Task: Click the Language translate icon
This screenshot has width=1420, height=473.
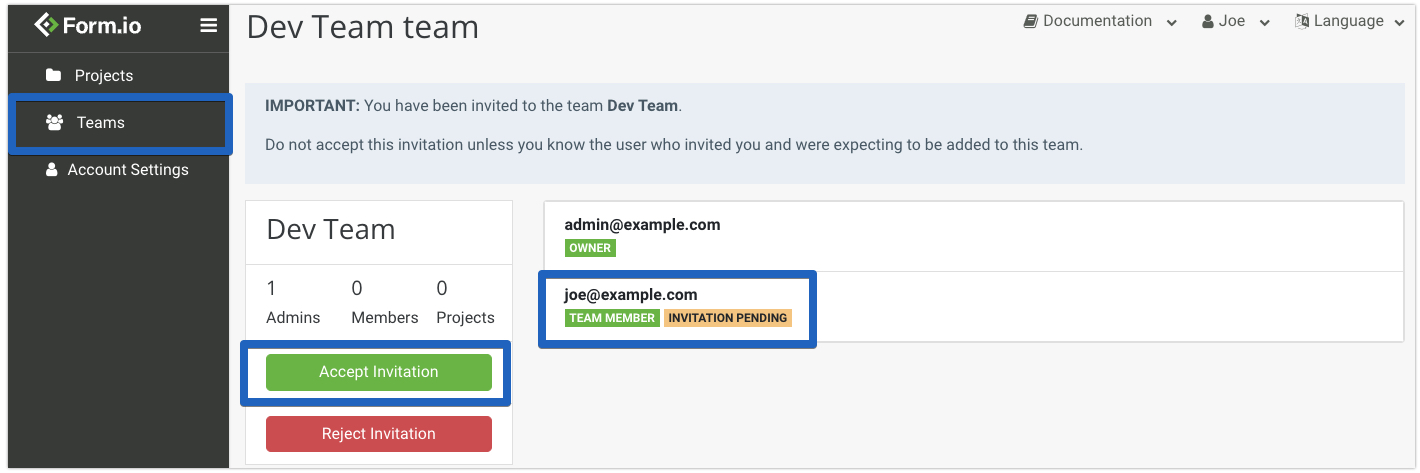Action: point(1303,21)
